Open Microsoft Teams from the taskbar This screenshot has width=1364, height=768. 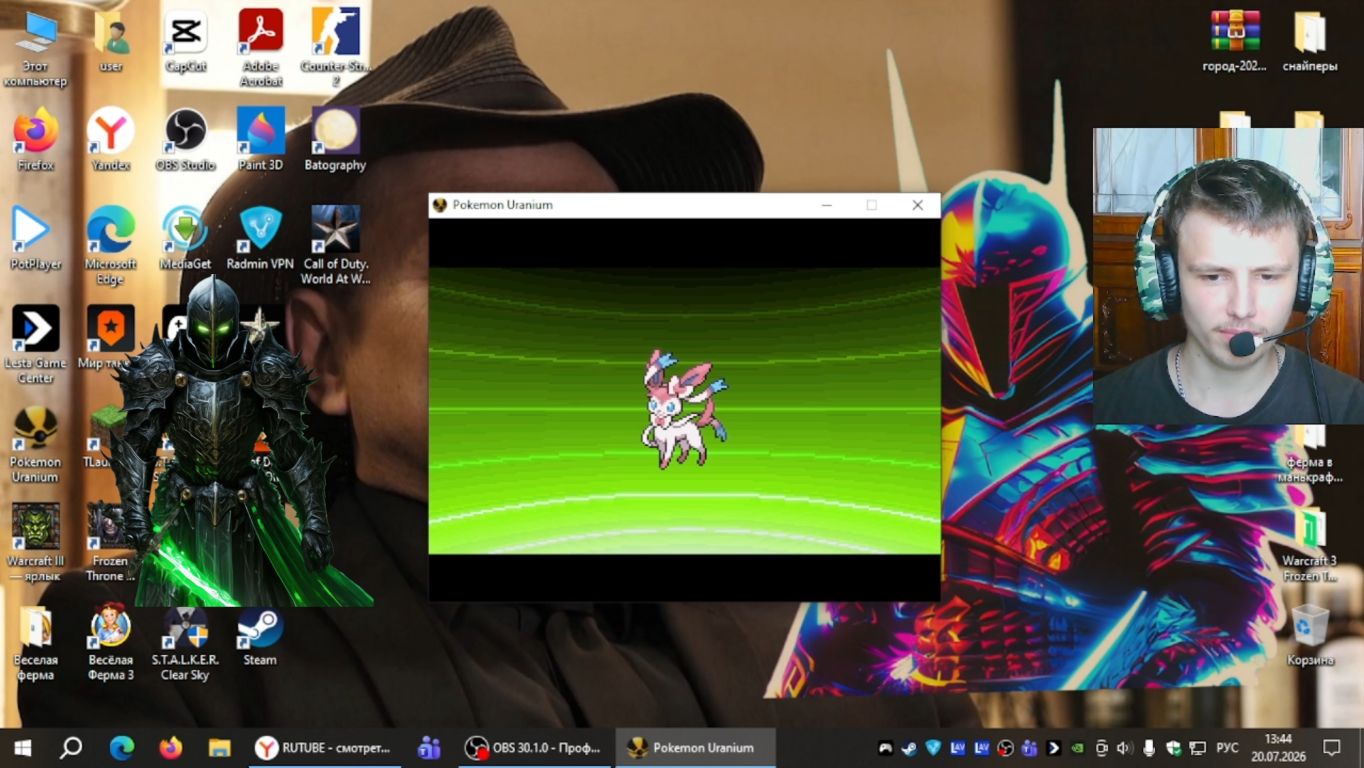pos(430,748)
